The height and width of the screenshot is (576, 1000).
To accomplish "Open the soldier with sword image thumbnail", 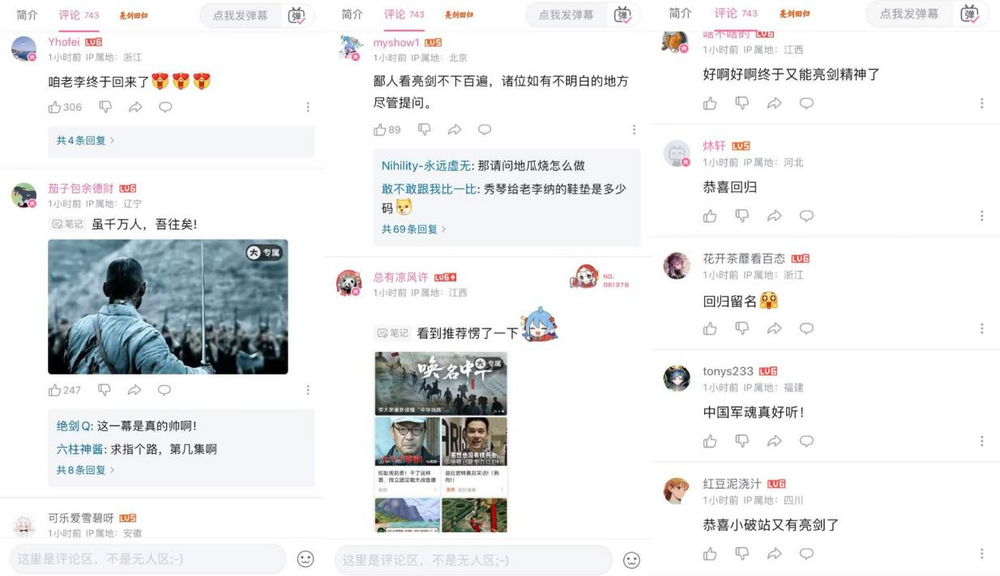I will pos(168,307).
